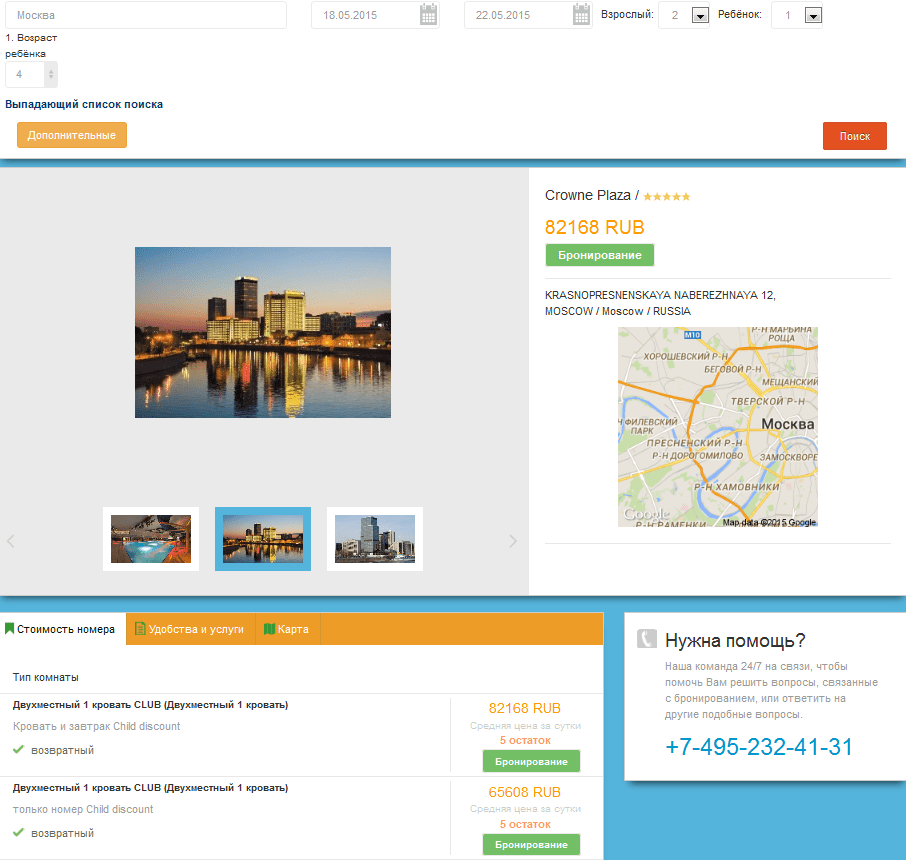Image resolution: width=906 pixels, height=860 pixels.
Task: Select the swimming pool thumbnail
Action: pyautogui.click(x=151, y=539)
